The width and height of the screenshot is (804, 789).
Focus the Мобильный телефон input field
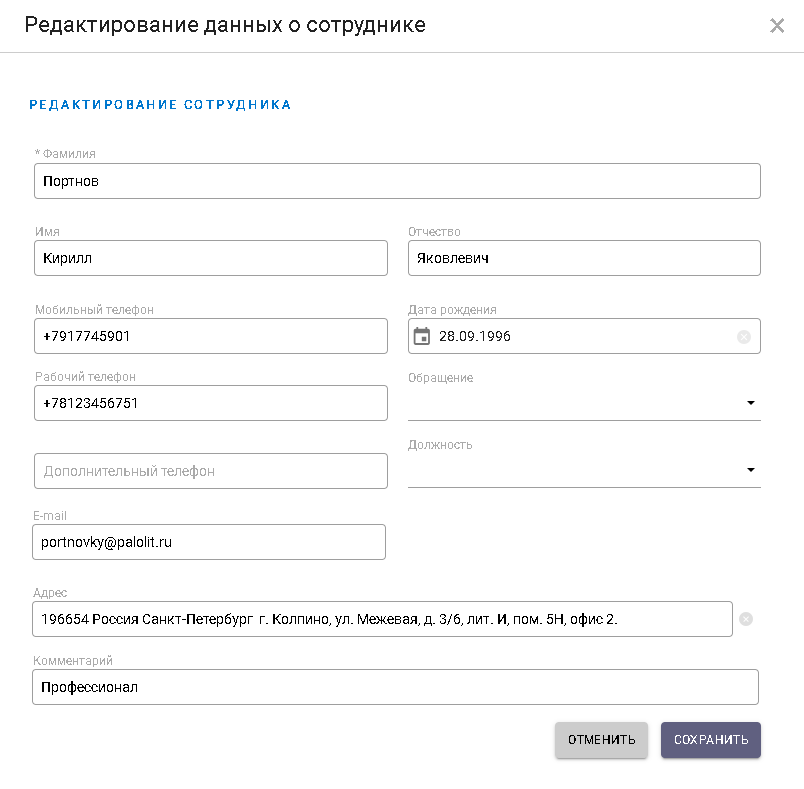(211, 336)
